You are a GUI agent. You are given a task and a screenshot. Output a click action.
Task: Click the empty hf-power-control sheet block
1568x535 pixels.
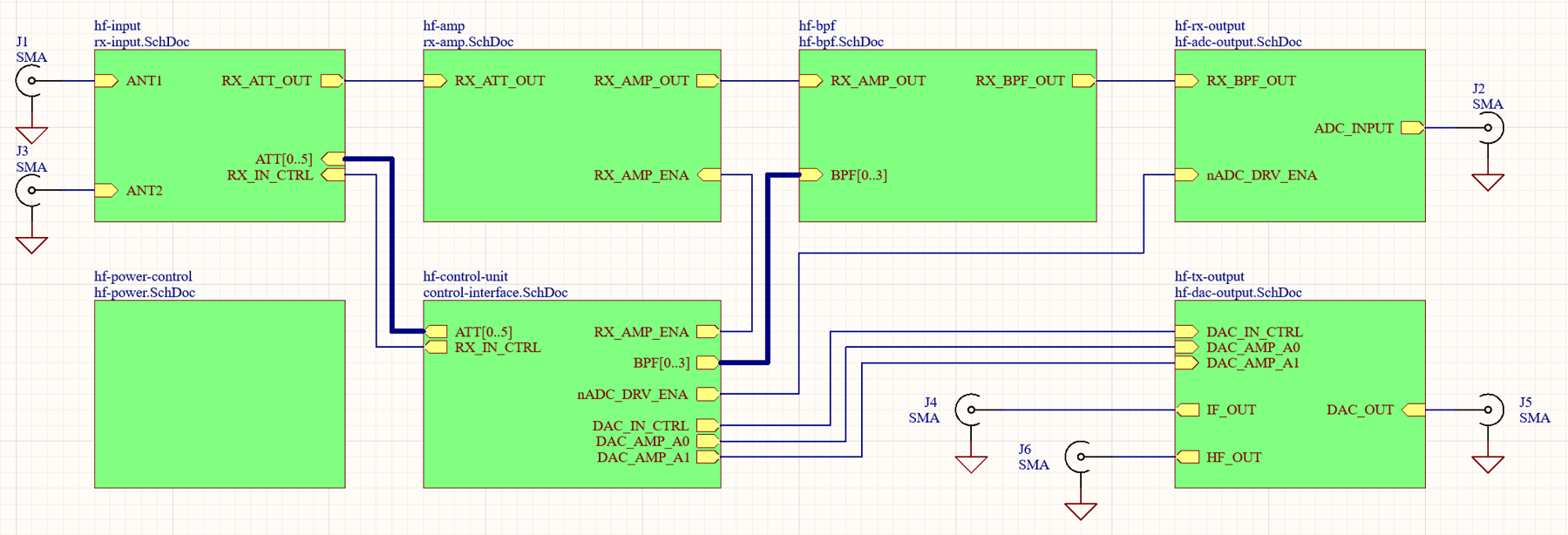pos(220,394)
